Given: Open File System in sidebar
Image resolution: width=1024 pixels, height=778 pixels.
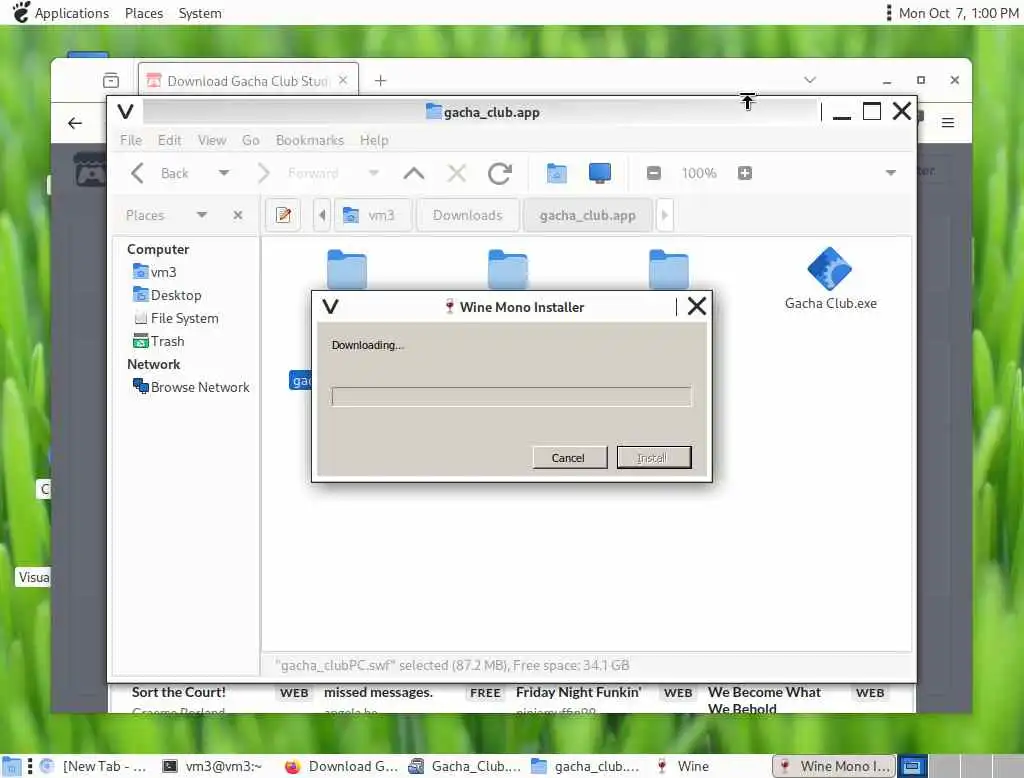Looking at the screenshot, I should click(176, 318).
